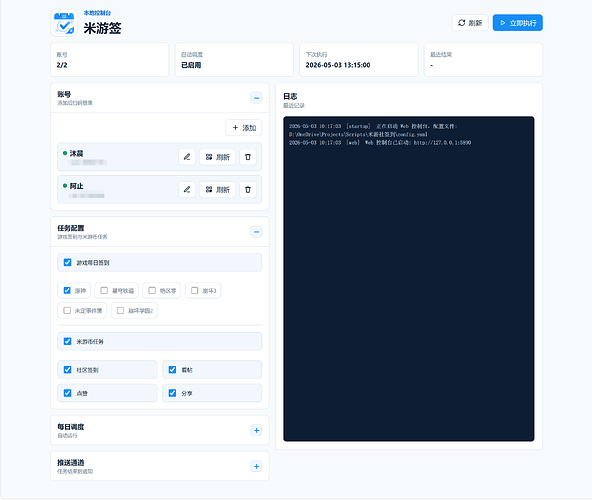Collapse the 任务配置 section
This screenshot has width=592, height=500.
tap(256, 231)
